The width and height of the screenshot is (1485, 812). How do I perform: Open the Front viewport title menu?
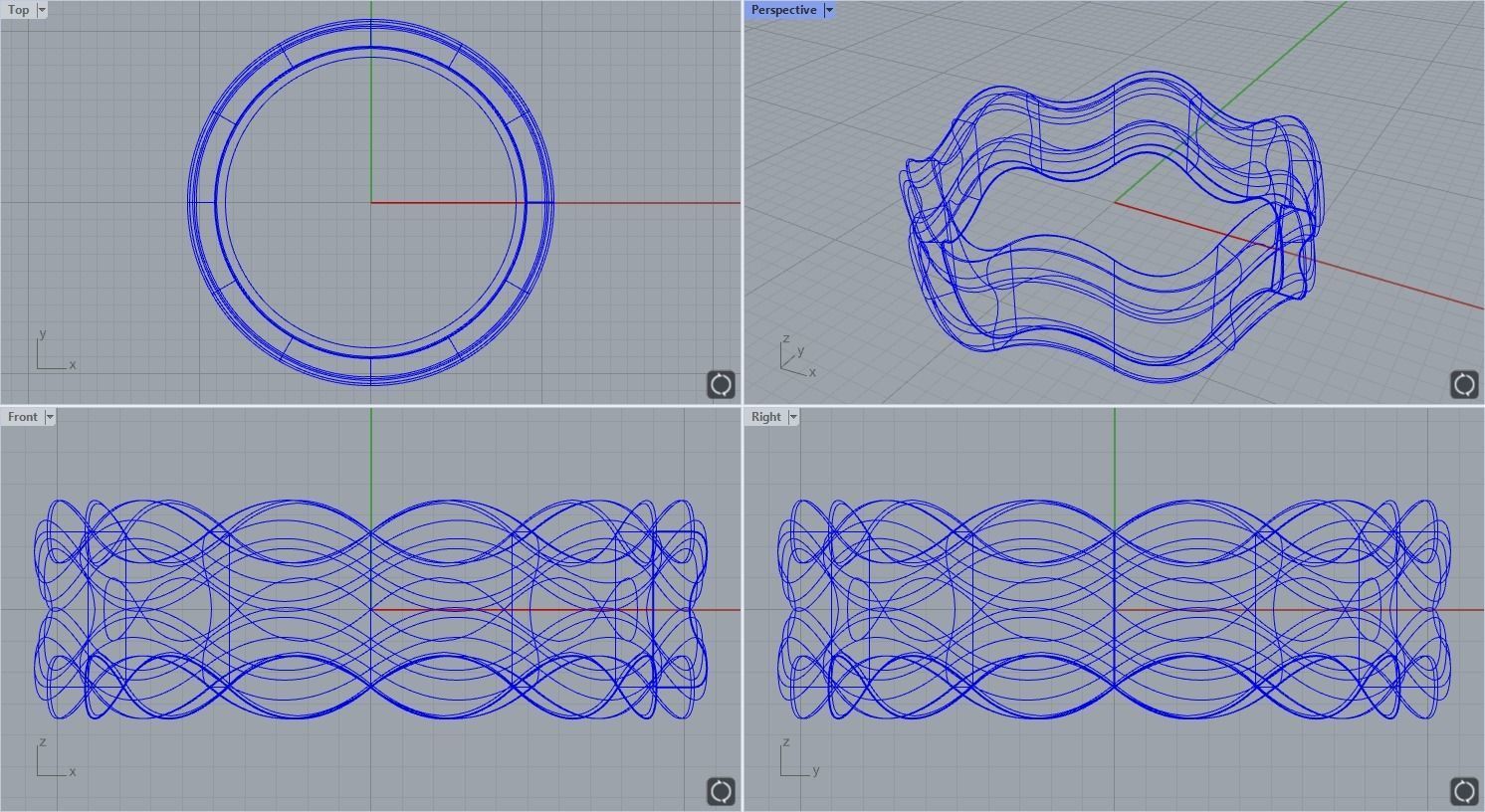[x=22, y=417]
